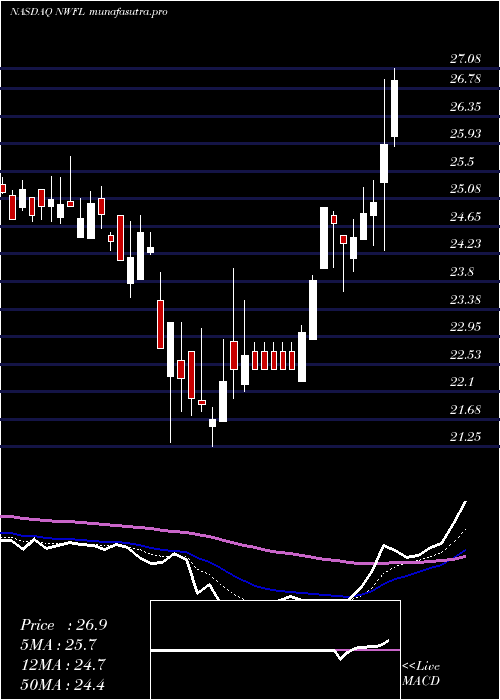Viewport: 500px width, 700px height.
Task: Click the 21.68 price axis label
Action: coord(465,410)
